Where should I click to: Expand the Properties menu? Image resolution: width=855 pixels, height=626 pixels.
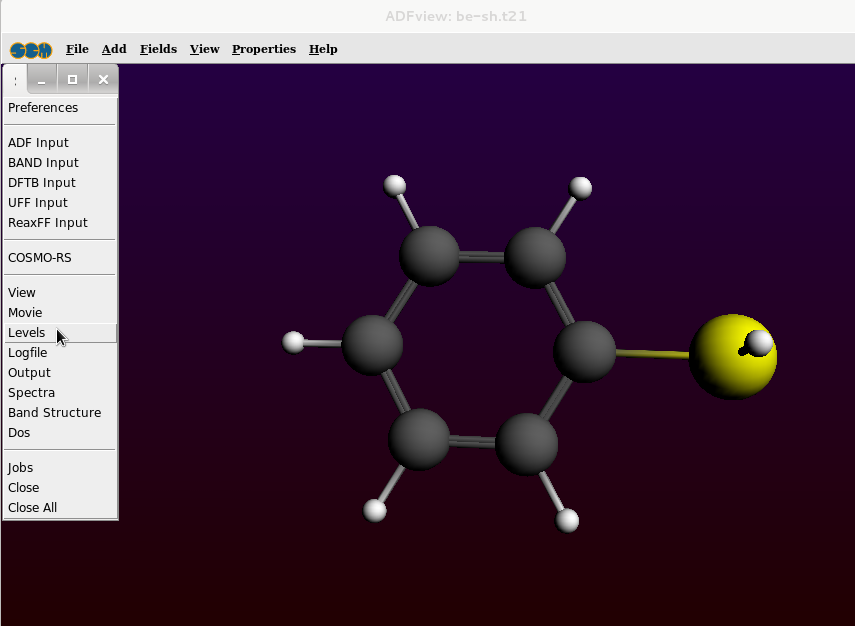[x=264, y=49]
